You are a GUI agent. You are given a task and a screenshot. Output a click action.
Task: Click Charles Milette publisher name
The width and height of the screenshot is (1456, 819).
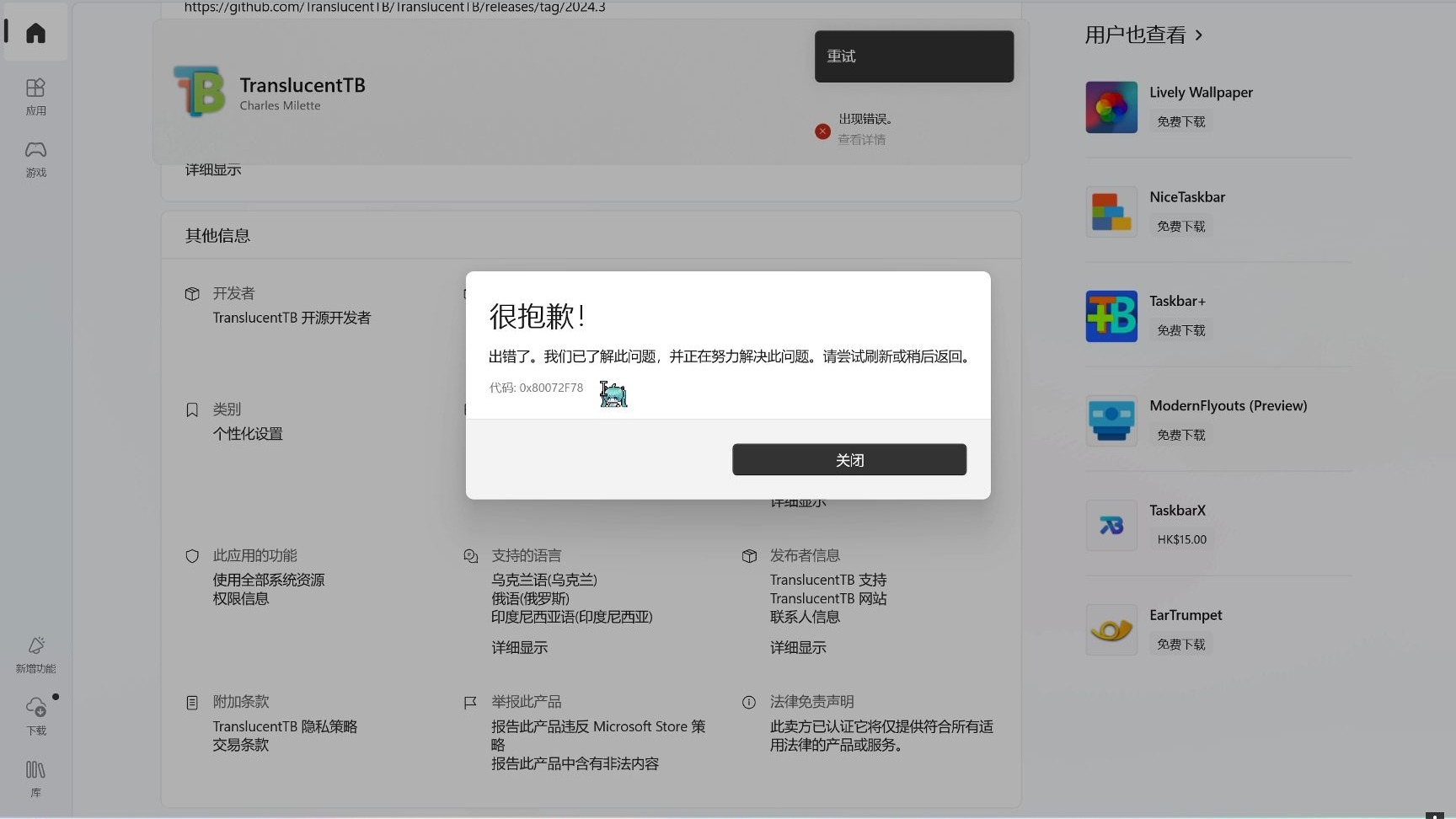[280, 105]
